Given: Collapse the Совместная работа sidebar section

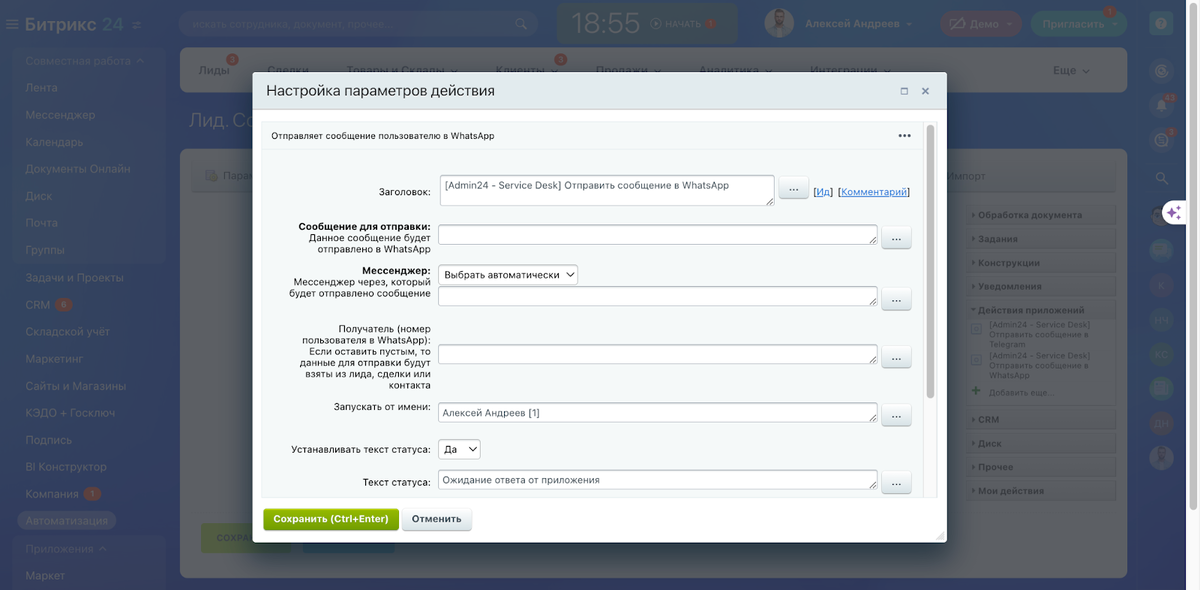Looking at the screenshot, I should click(85, 61).
